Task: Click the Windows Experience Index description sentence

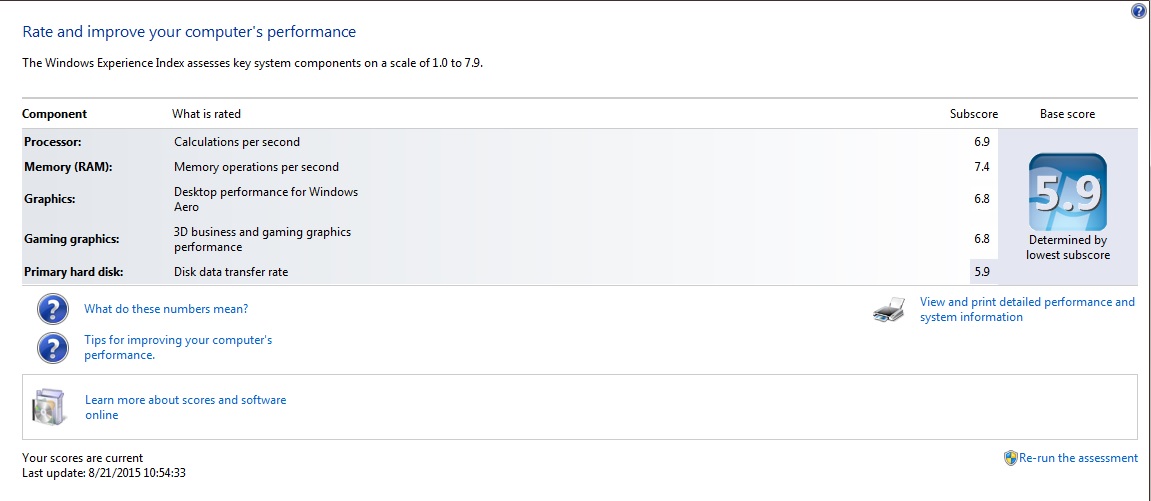Action: point(253,62)
